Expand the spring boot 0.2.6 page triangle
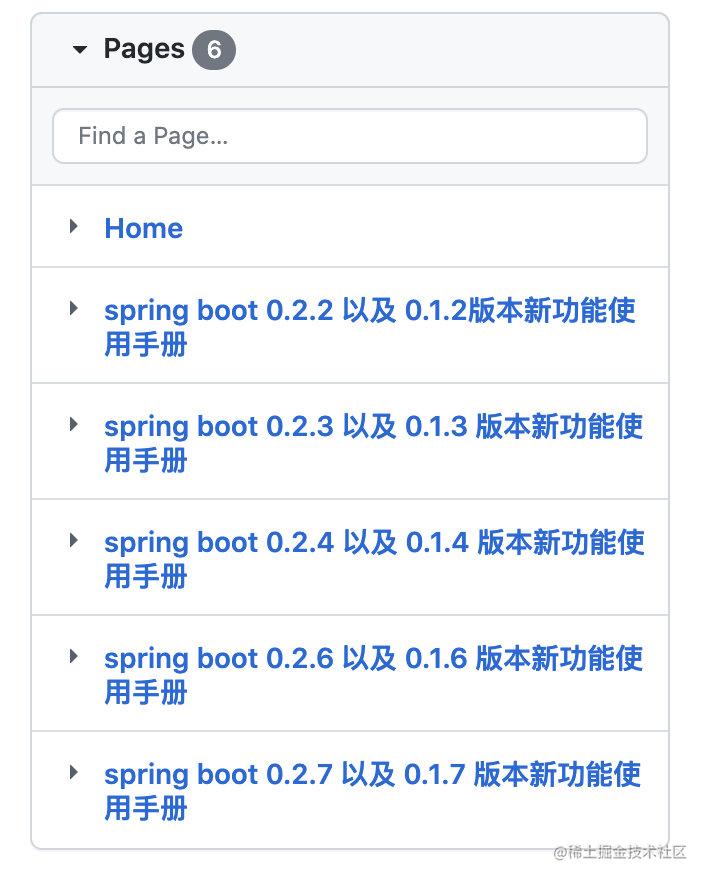This screenshot has width=710, height=884. pos(73,656)
